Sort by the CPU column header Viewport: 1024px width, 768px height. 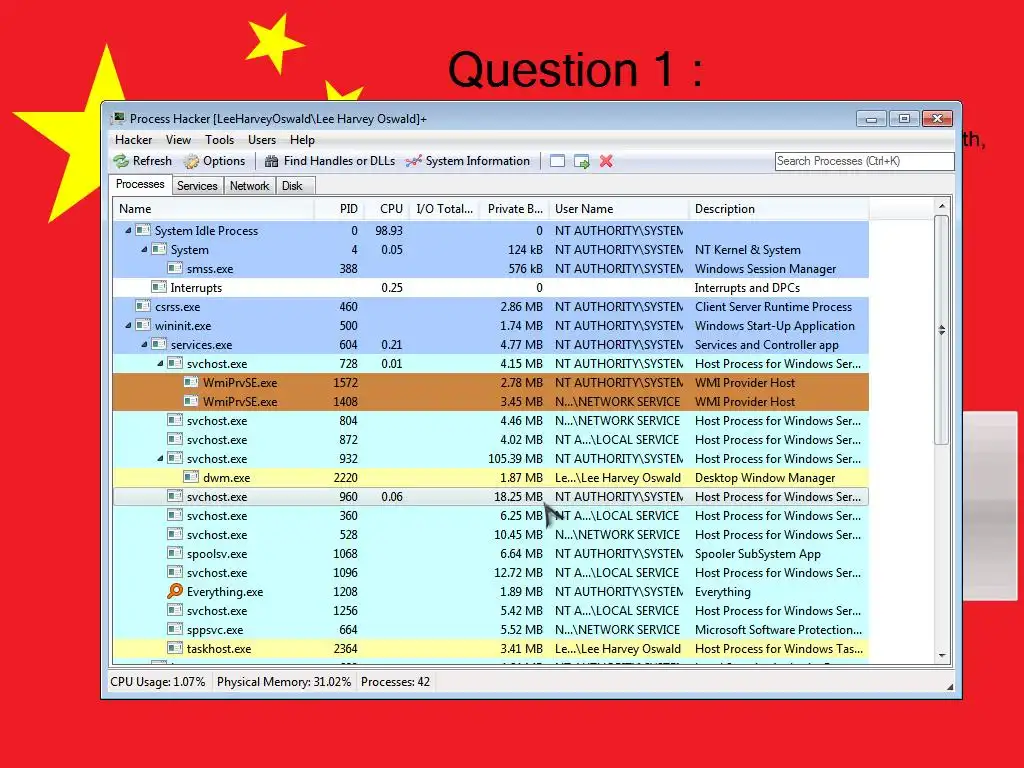click(386, 209)
